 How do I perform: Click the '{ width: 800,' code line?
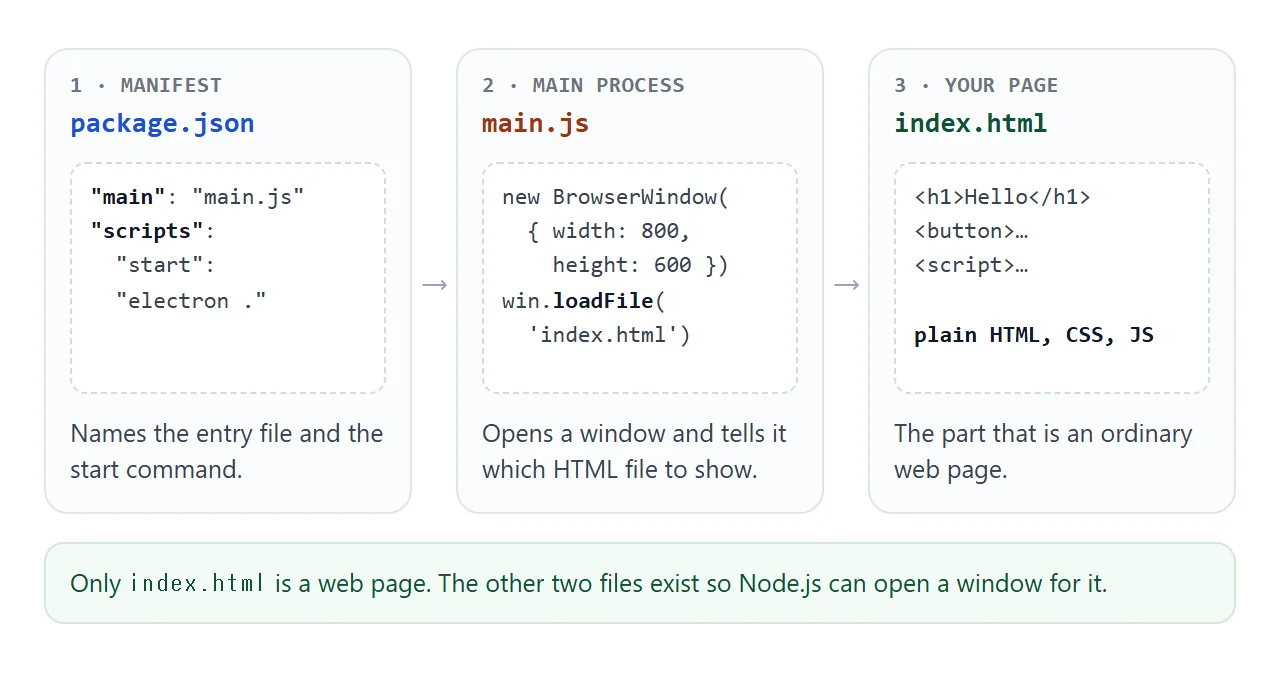[x=609, y=231]
